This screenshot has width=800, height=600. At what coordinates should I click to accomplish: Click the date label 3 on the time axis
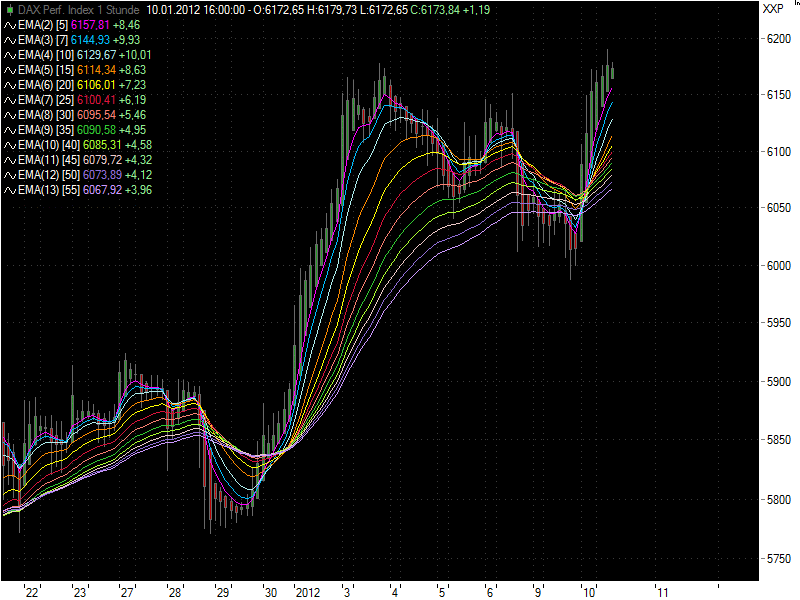347,592
